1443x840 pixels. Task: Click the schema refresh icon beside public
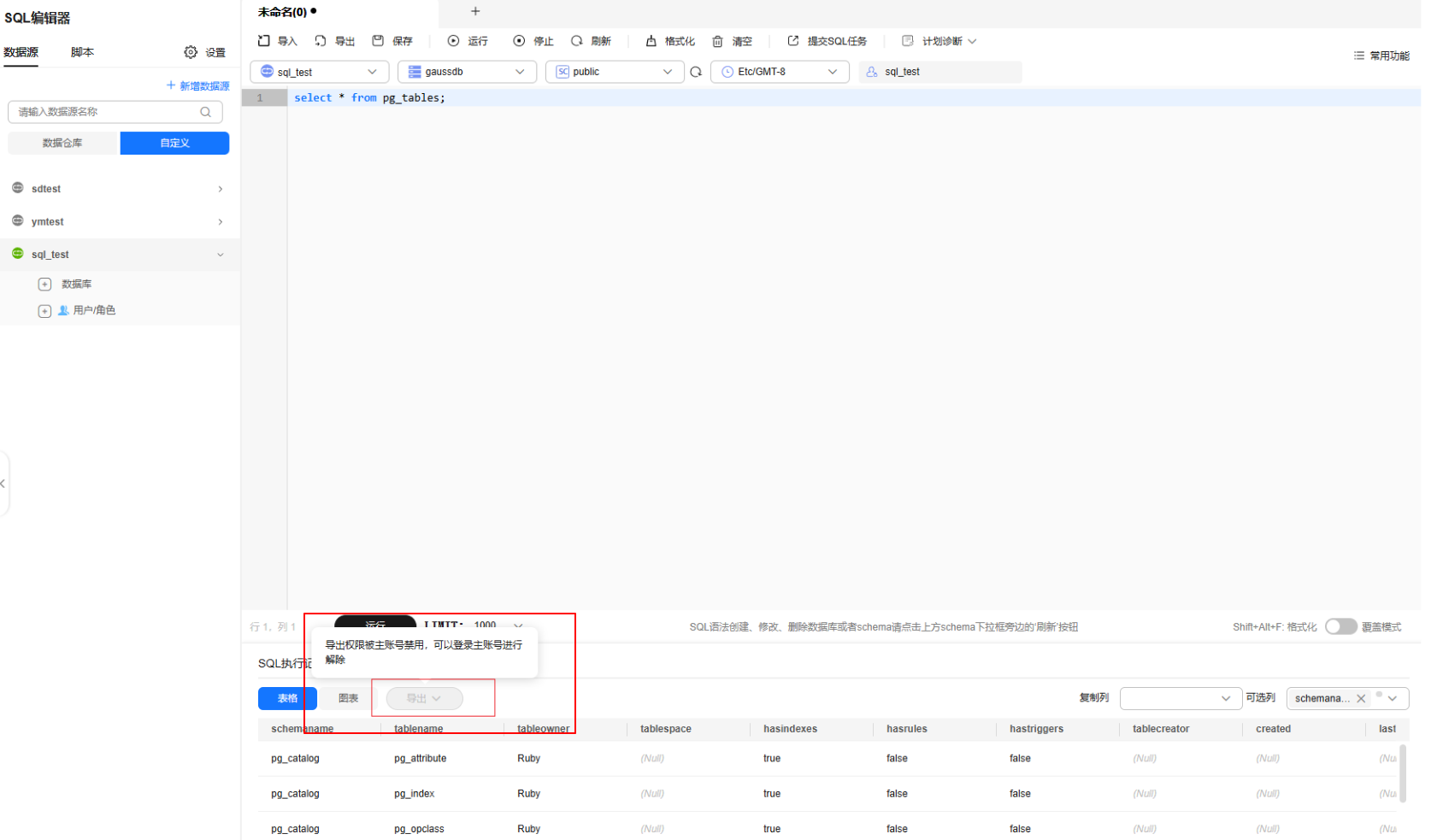696,72
